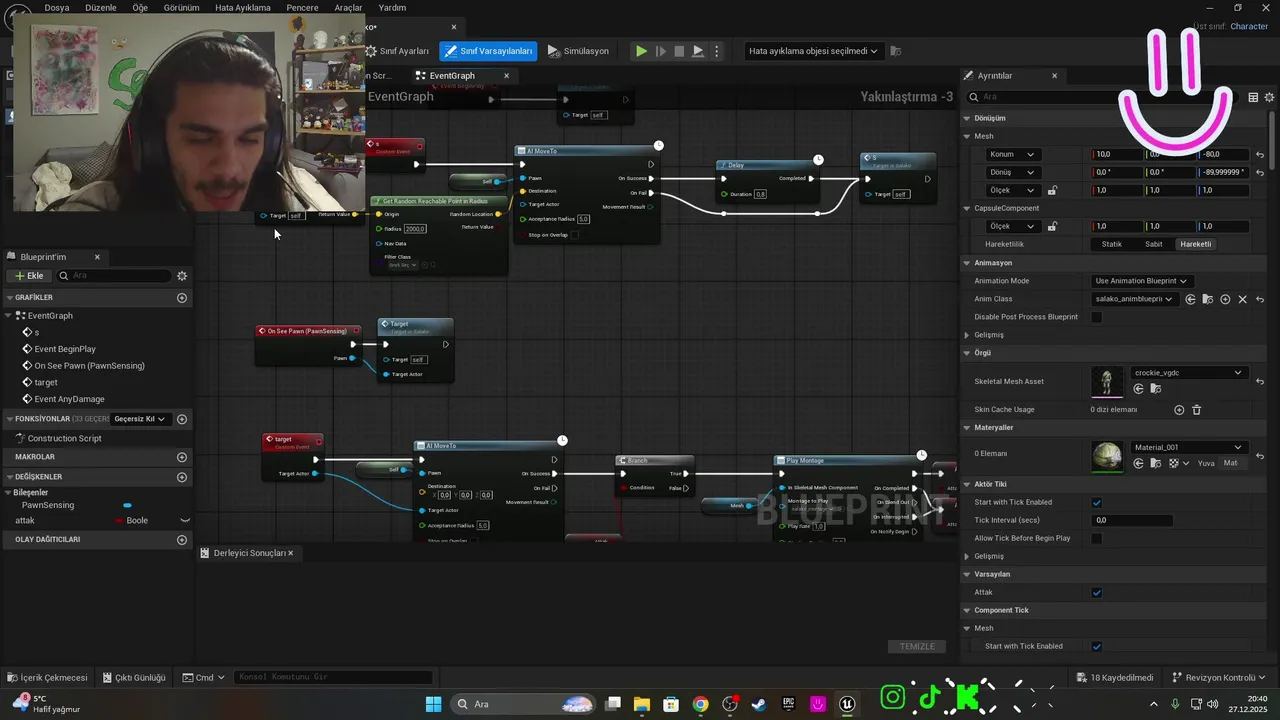Open Geçersiz Kıl override dropdown
Viewport: 1280px width, 720px height.
(139, 419)
